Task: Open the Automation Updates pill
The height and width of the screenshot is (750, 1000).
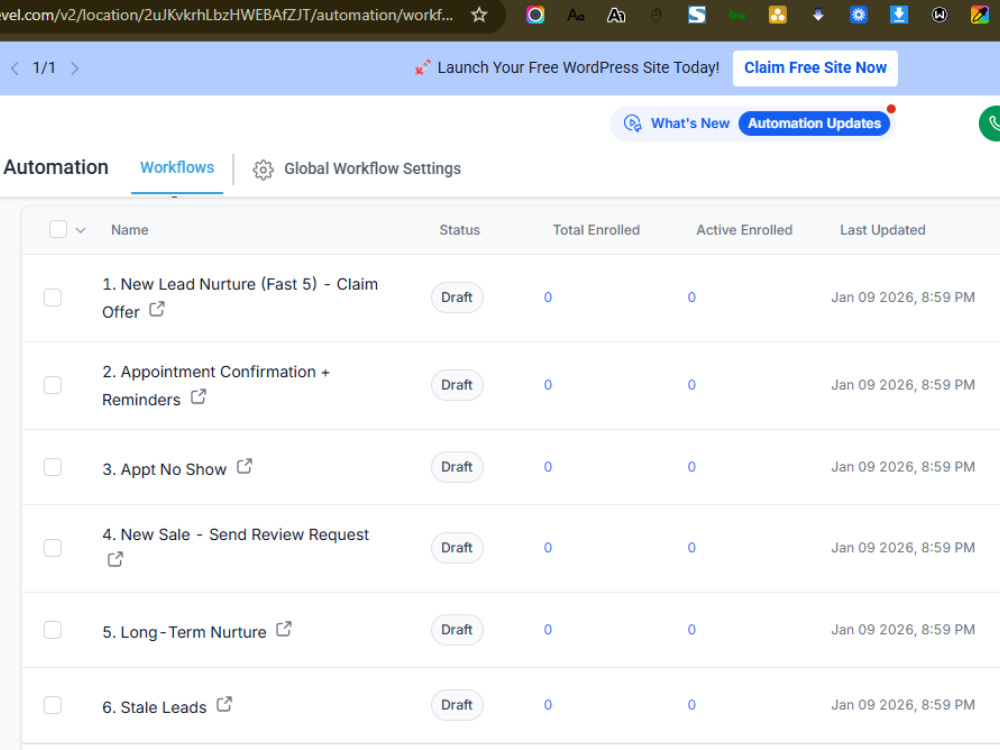Action: (x=814, y=123)
